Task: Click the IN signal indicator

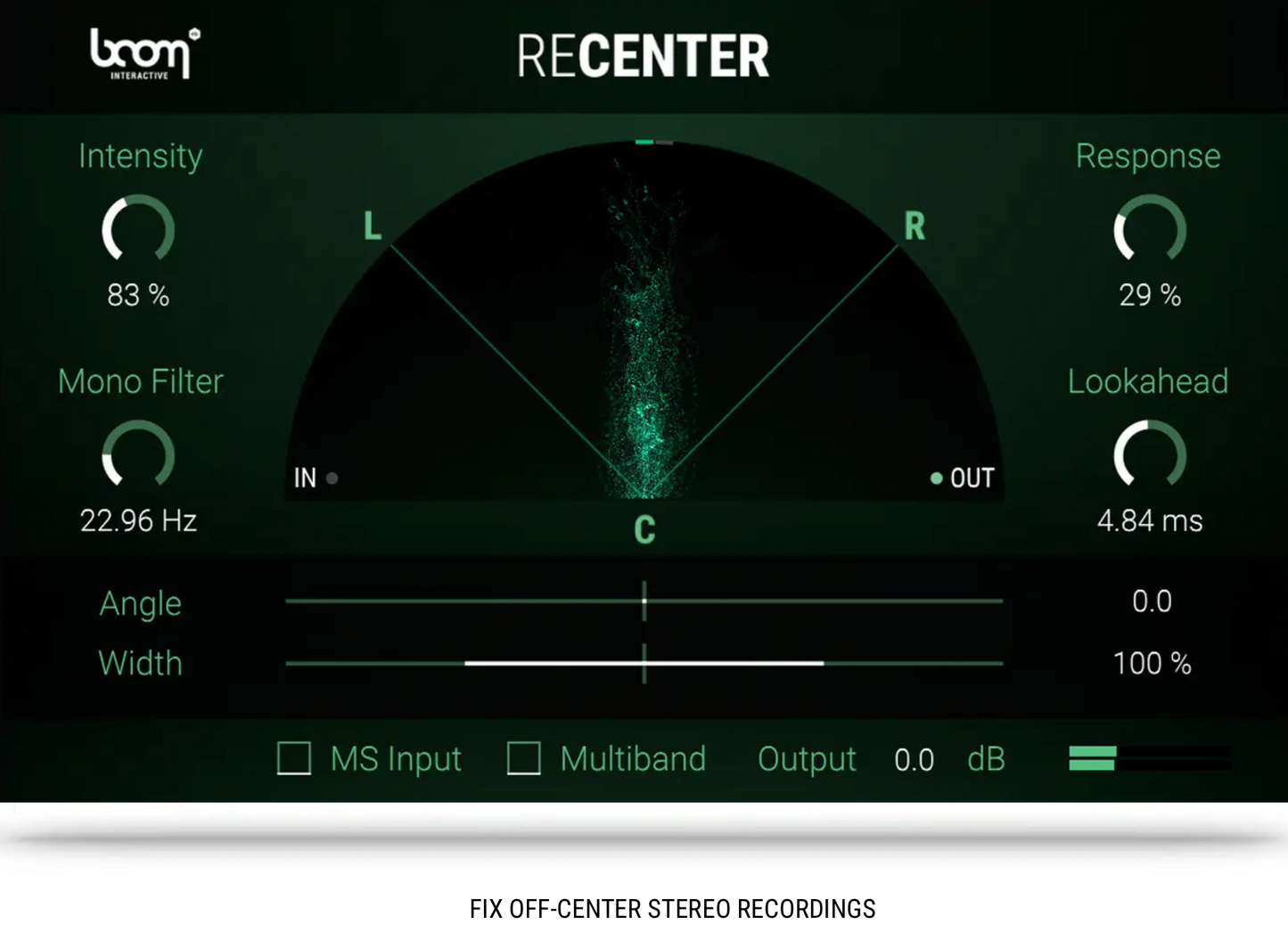Action: (x=332, y=479)
